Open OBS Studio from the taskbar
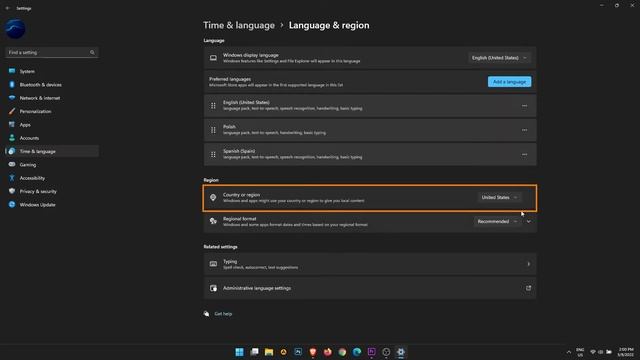The width and height of the screenshot is (640, 360). coord(386,352)
